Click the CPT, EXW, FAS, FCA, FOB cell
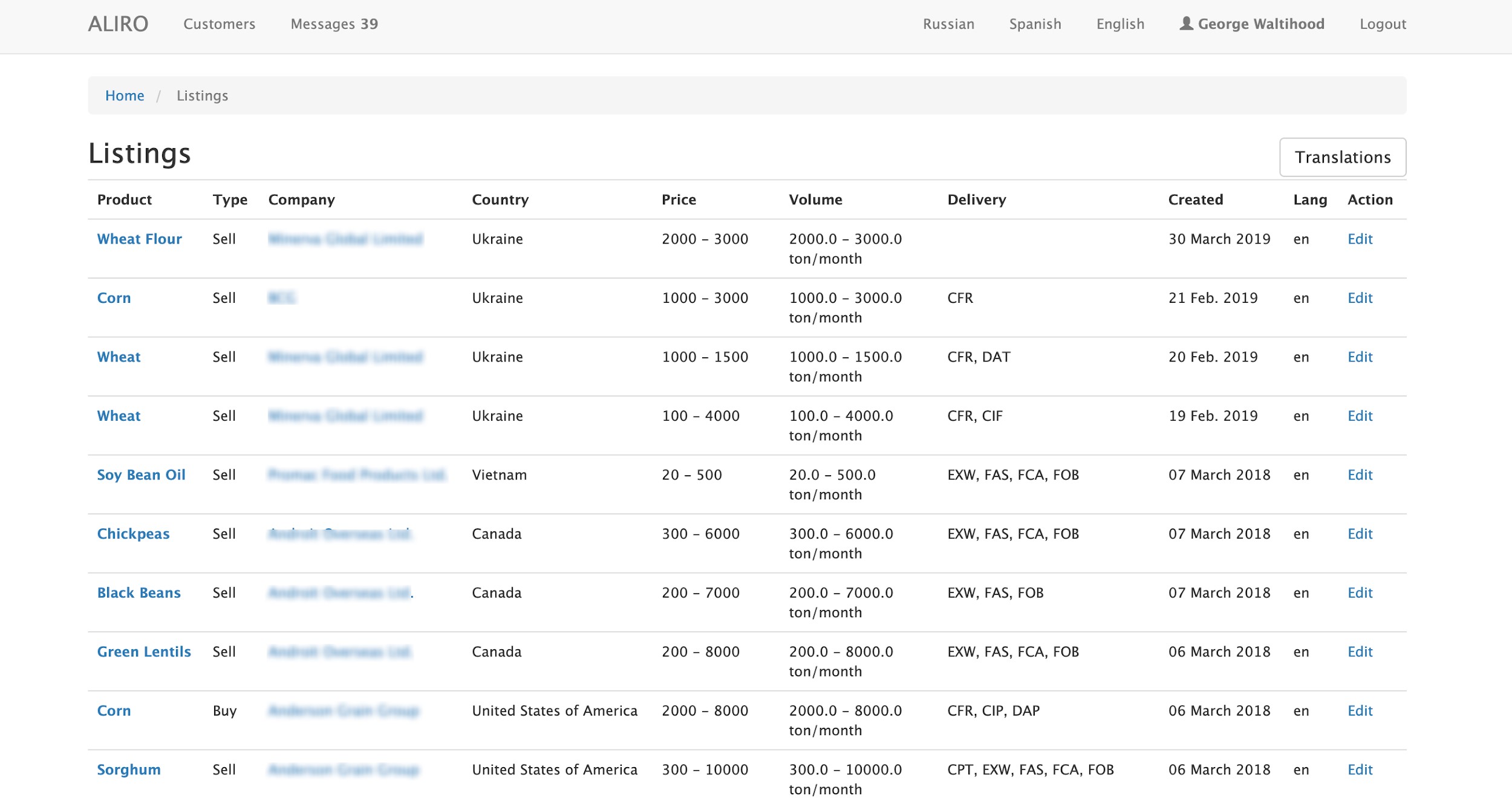 click(1031, 770)
